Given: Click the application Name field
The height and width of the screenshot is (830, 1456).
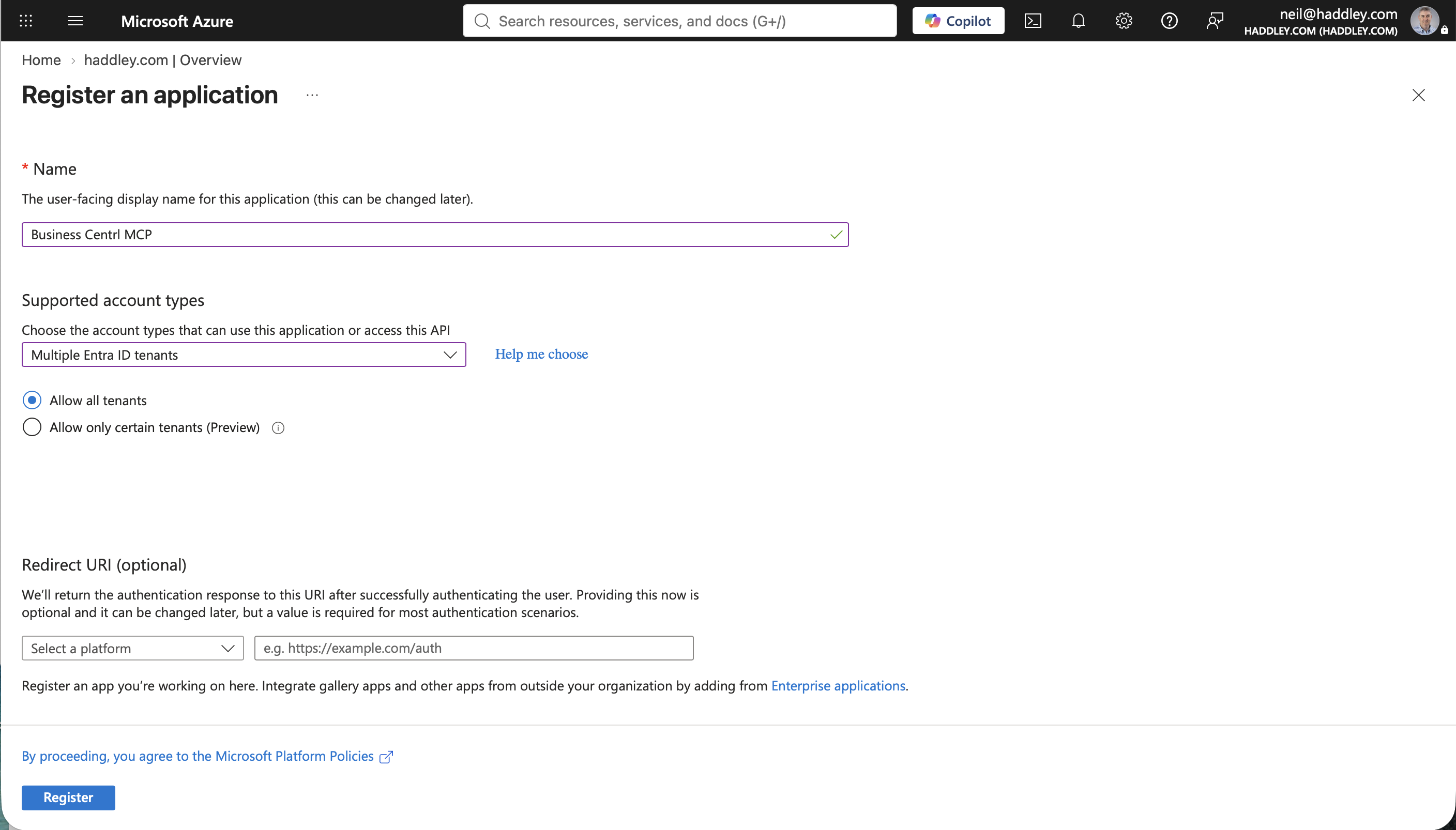Looking at the screenshot, I should point(435,235).
